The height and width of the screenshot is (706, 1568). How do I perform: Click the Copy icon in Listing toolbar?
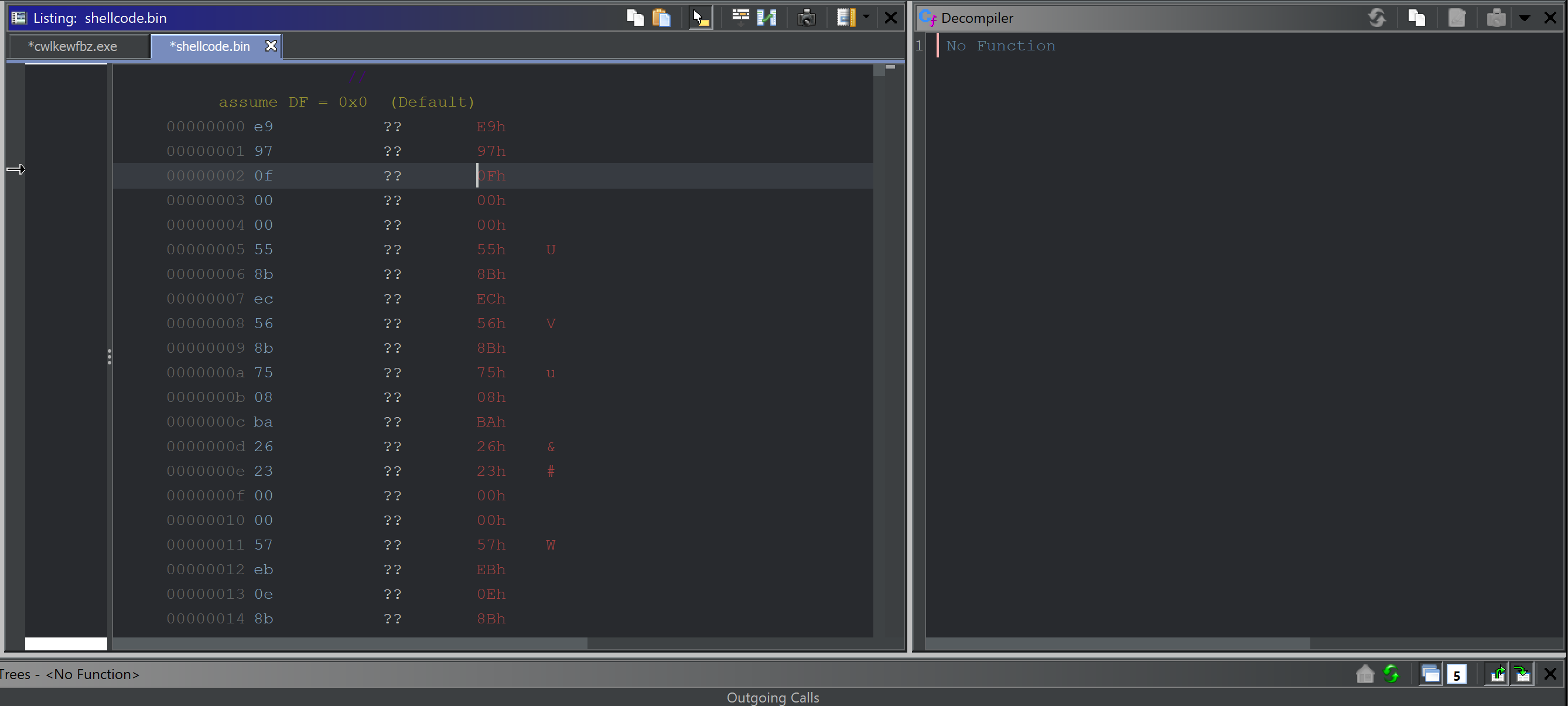coord(635,18)
